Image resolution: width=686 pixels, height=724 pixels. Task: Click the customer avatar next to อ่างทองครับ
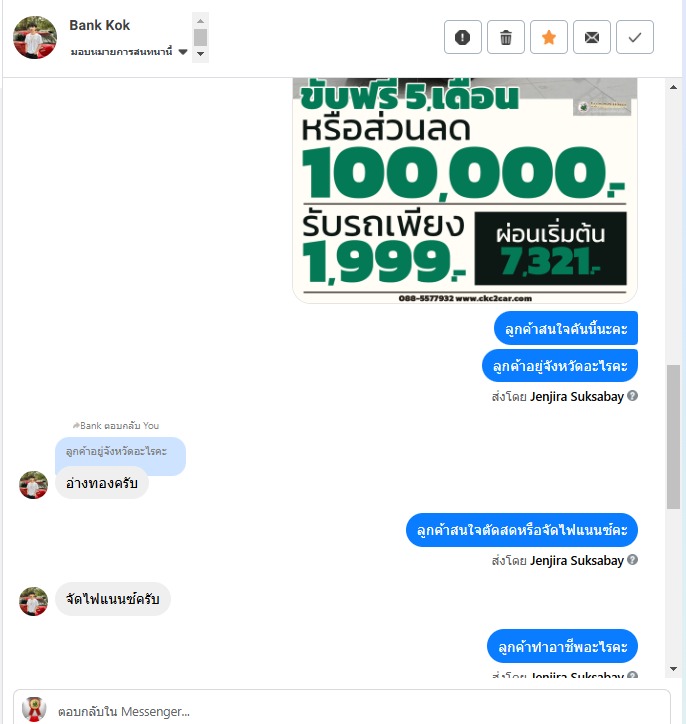click(33, 485)
